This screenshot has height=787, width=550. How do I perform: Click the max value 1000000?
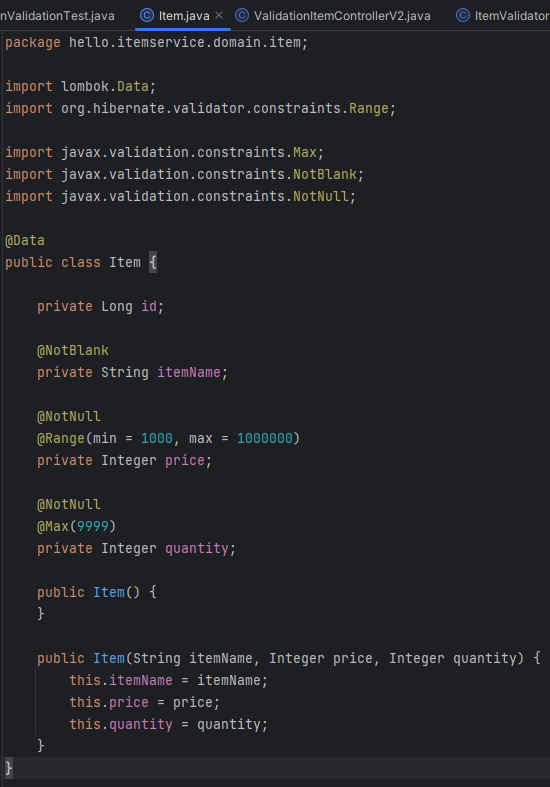tap(264, 438)
